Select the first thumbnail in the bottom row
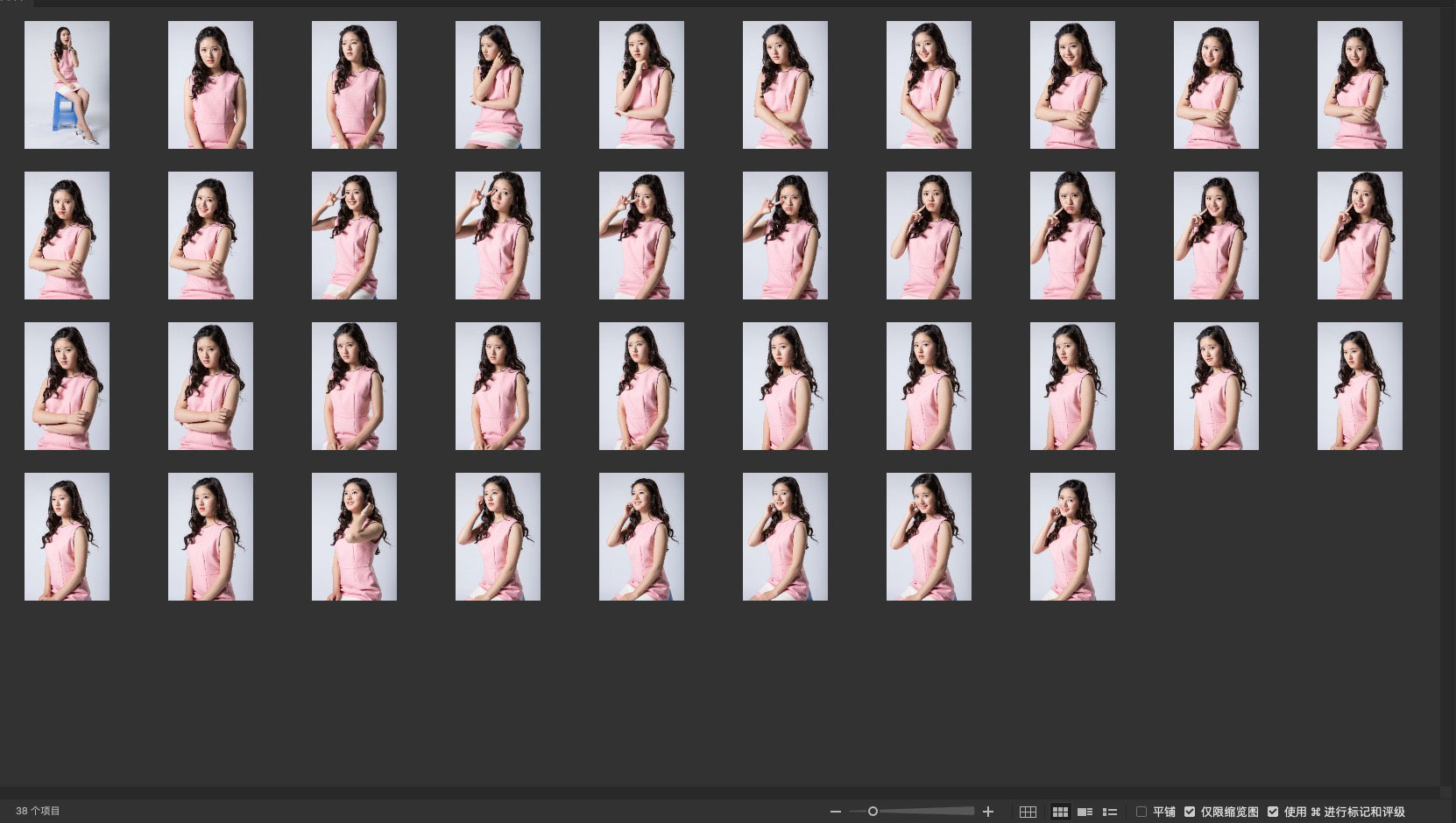The image size is (1456, 823). click(67, 537)
